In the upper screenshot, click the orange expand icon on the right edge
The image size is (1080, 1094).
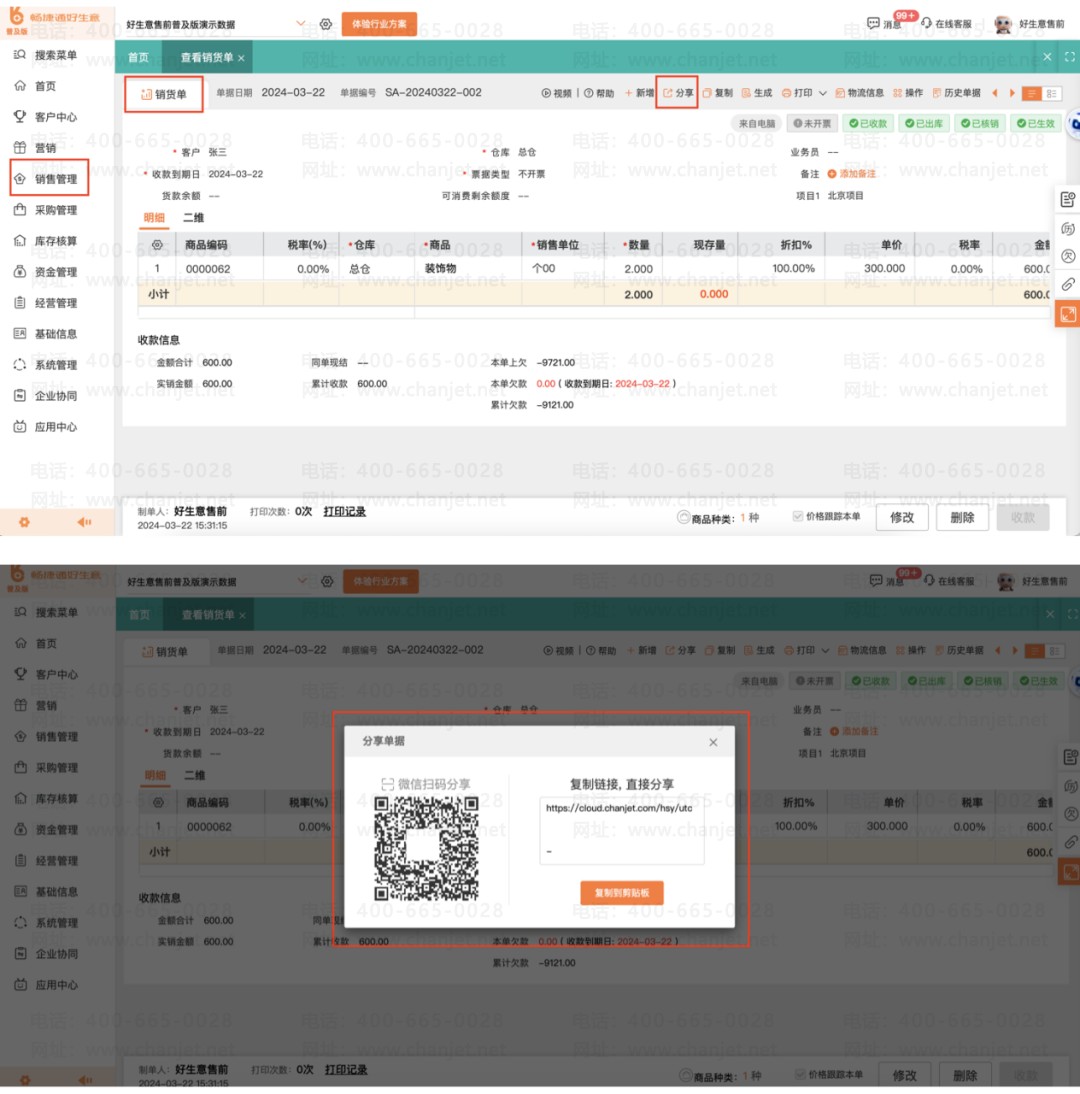1068,315
